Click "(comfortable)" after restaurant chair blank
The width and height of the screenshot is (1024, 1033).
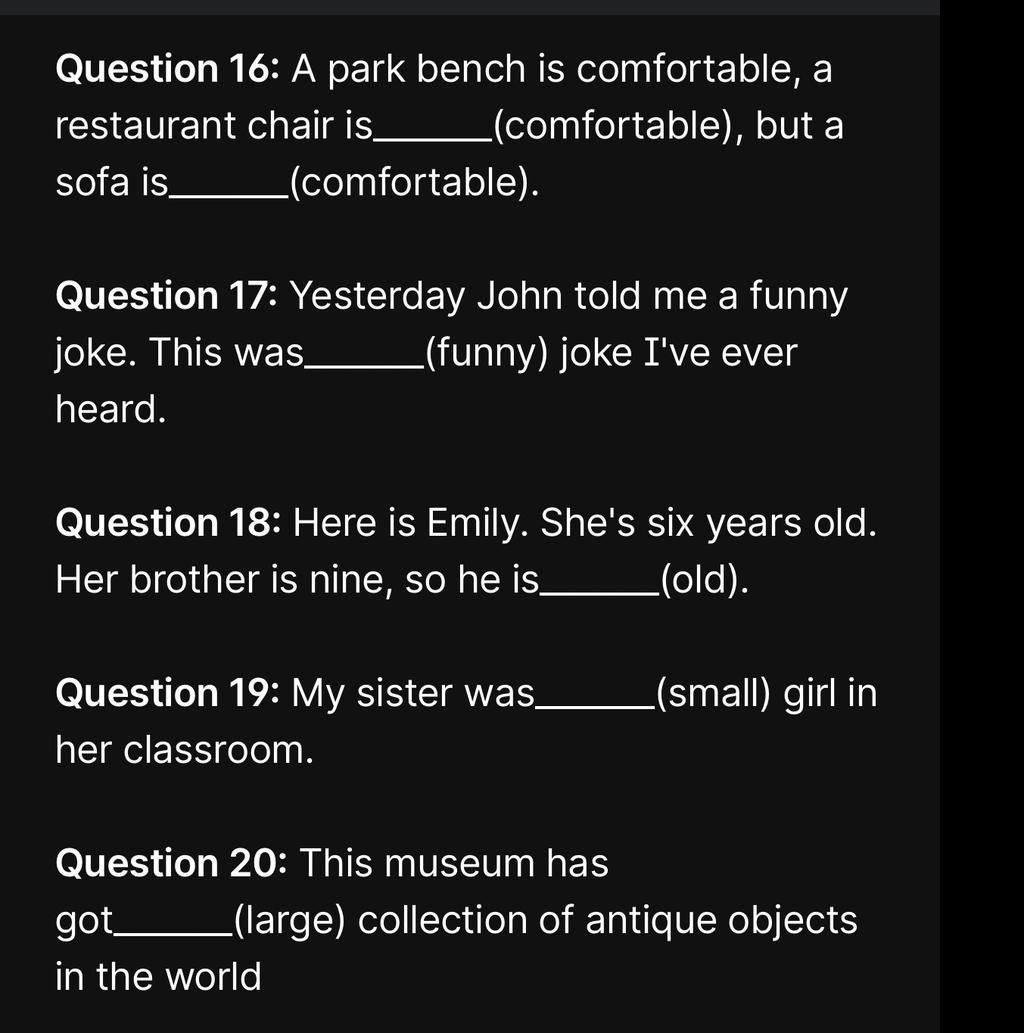(612, 126)
